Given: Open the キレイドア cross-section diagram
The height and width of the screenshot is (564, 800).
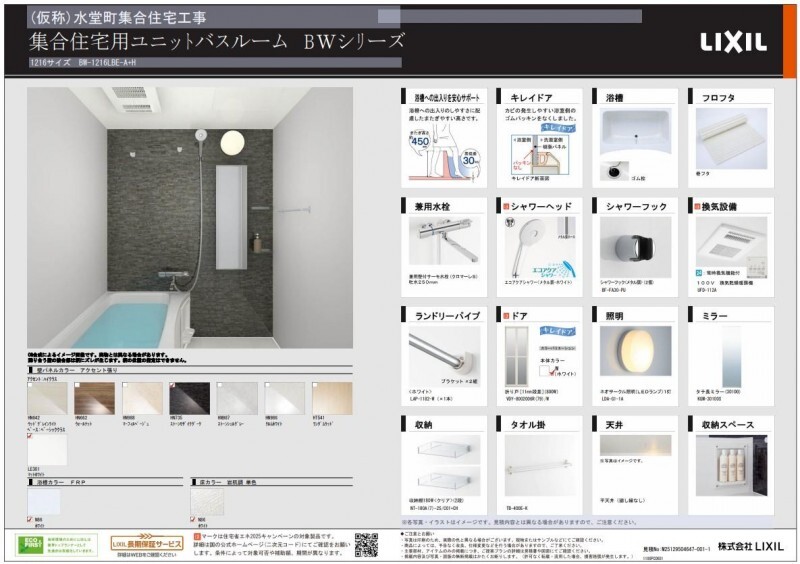Looking at the screenshot, I should click(542, 154).
